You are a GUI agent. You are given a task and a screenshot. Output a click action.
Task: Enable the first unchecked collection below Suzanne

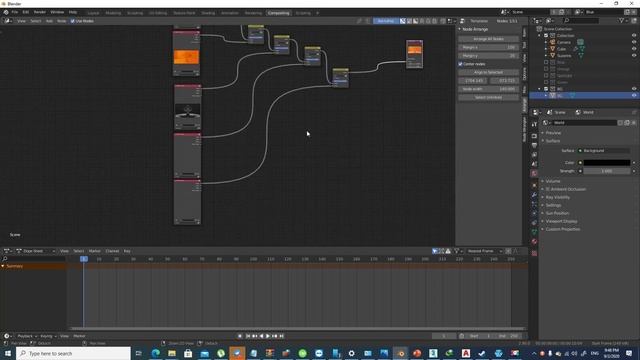[546, 62]
